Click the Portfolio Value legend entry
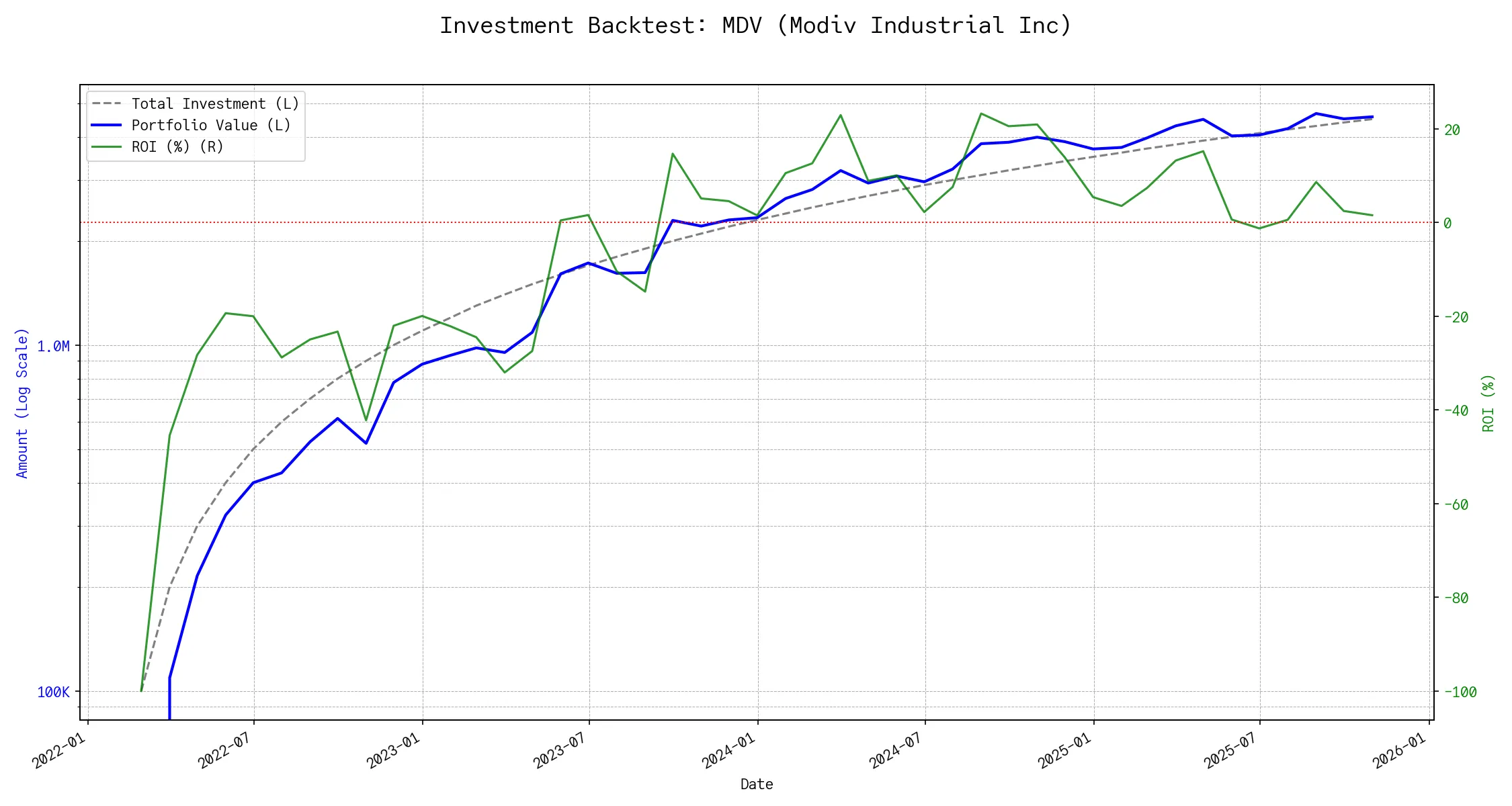This screenshot has width=1512, height=806. tap(211, 126)
